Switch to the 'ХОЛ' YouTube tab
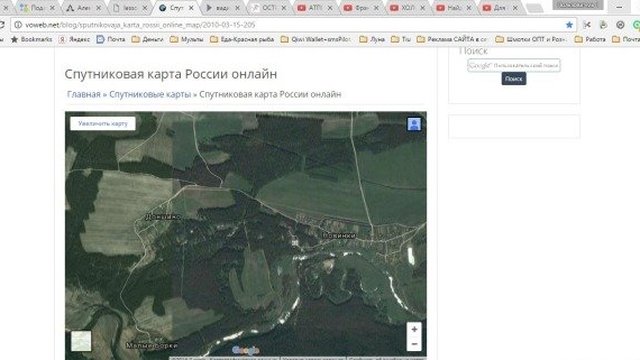Screen dimensions: 640x360 [407, 8]
